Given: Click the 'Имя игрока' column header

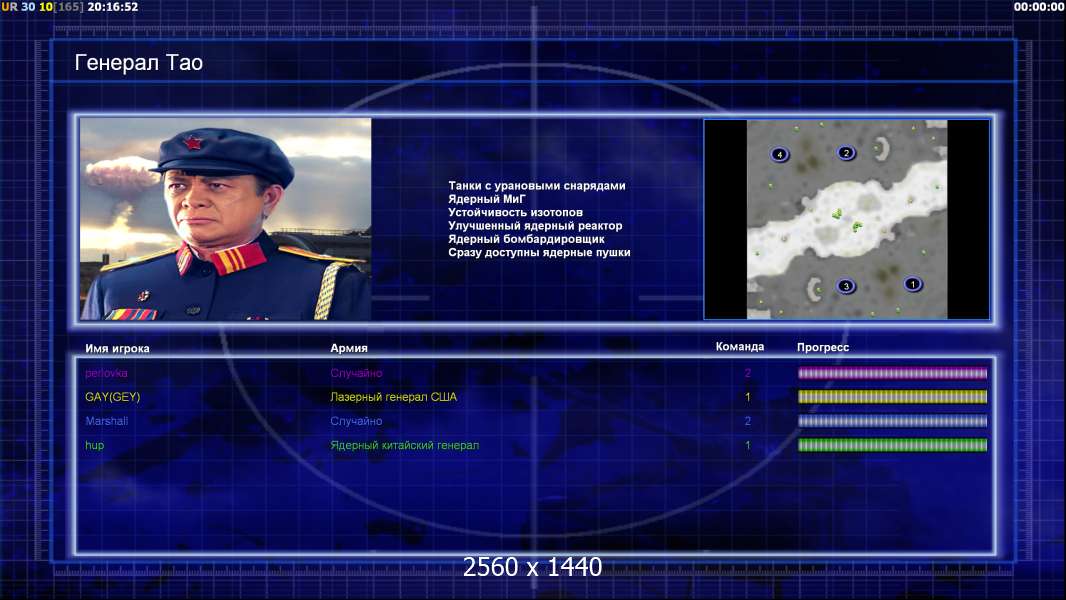Looking at the screenshot, I should pyautogui.click(x=117, y=348).
